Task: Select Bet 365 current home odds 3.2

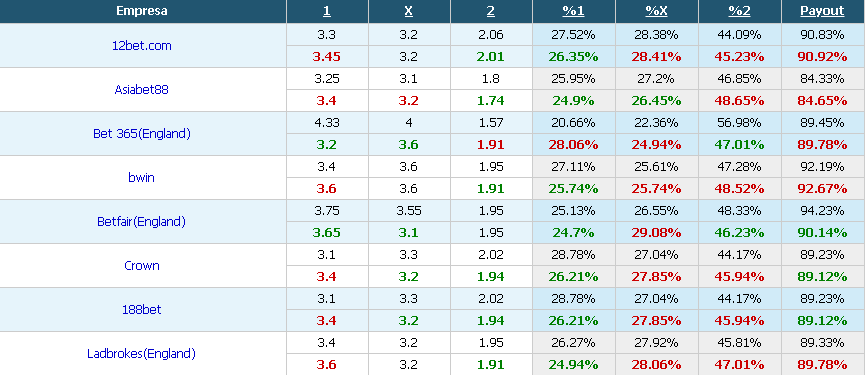Action: [x=327, y=145]
